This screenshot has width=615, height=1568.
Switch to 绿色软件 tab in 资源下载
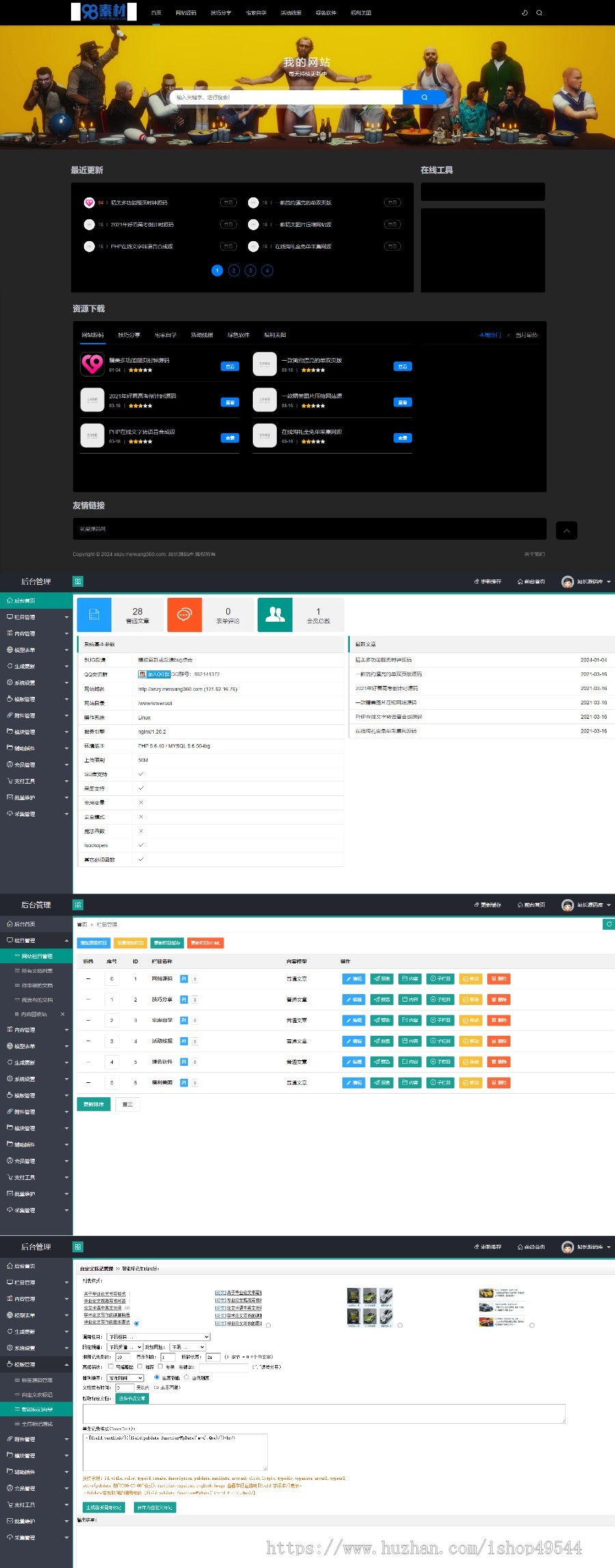tap(238, 335)
